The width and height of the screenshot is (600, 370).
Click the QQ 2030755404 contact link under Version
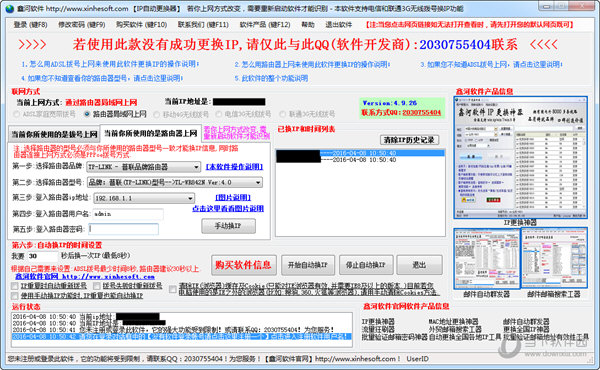click(421, 112)
